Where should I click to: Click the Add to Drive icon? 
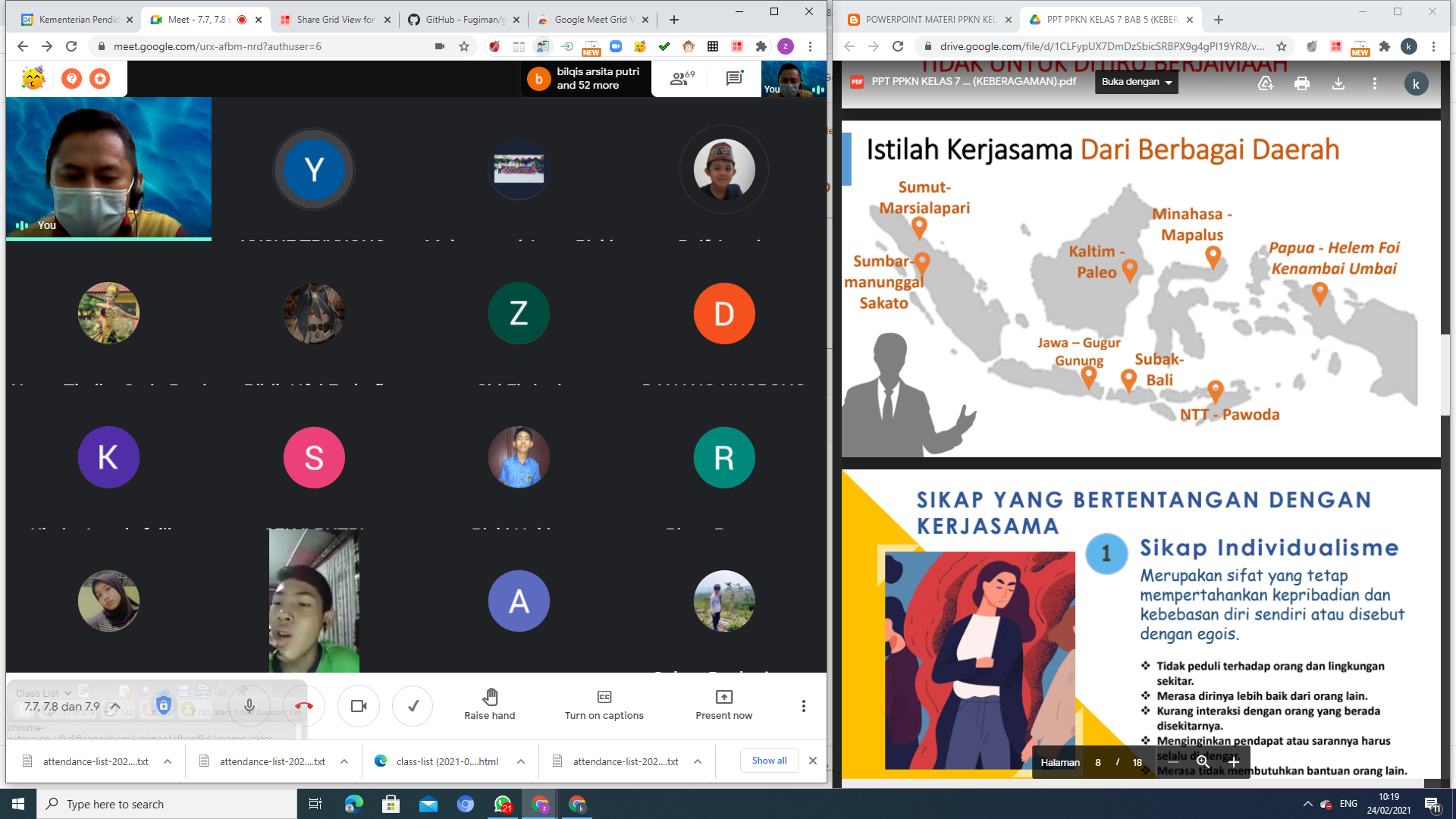1266,83
